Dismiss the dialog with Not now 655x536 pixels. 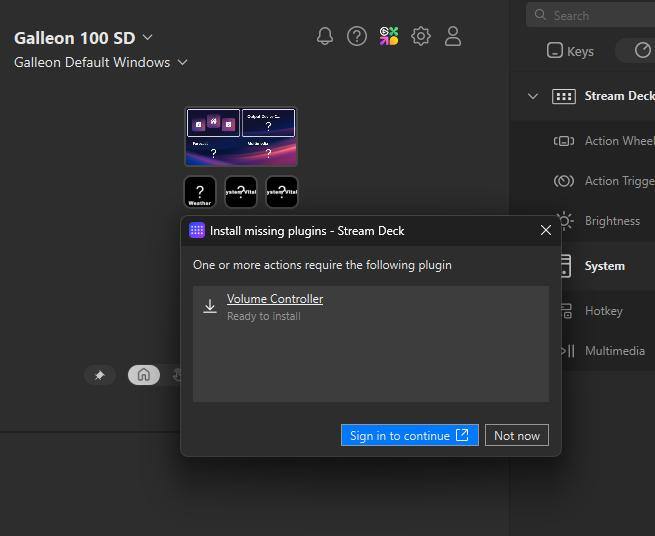click(x=516, y=435)
